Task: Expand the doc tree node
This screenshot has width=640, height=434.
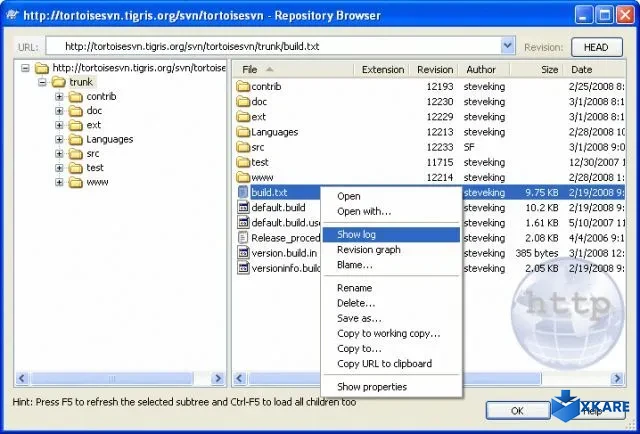Action: (x=59, y=111)
